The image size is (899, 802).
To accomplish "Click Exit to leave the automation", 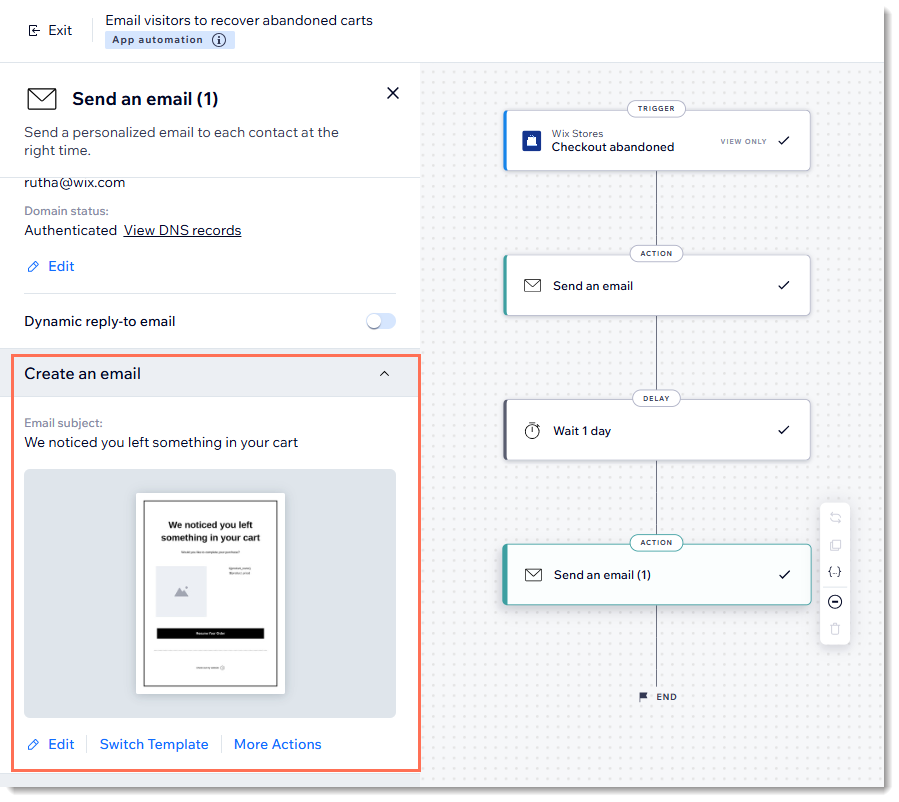I will pos(50,30).
